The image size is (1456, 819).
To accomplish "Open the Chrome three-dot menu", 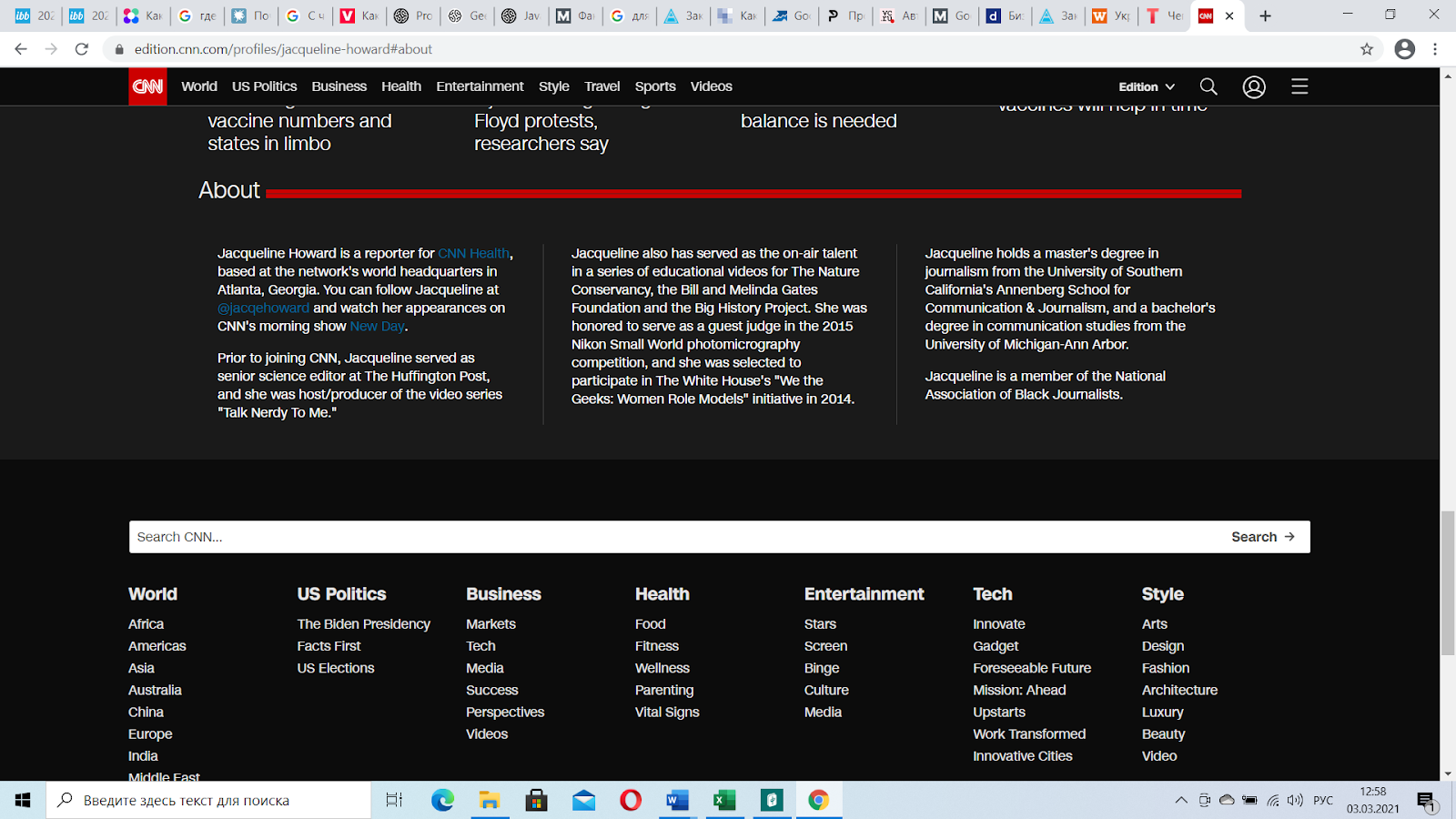I will (1435, 49).
